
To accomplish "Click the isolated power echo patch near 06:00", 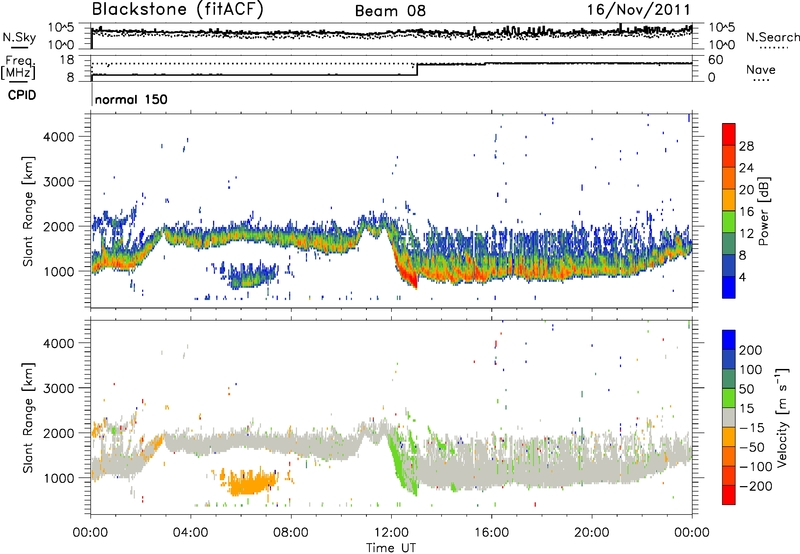I will (251, 274).
